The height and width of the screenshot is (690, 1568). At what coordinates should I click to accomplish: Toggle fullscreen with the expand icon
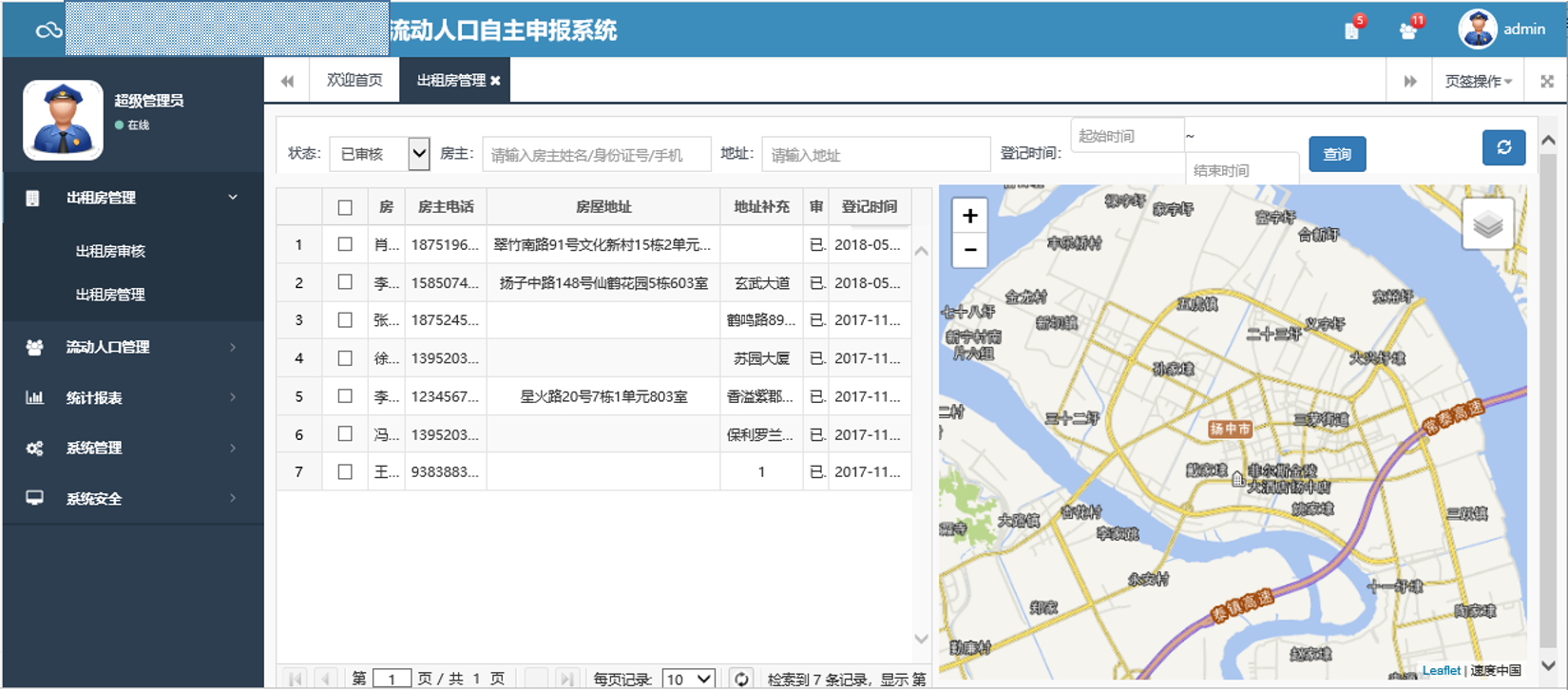(1547, 82)
